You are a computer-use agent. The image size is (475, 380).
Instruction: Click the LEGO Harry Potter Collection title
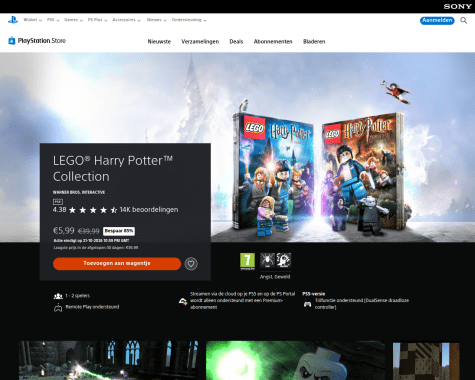click(x=113, y=168)
